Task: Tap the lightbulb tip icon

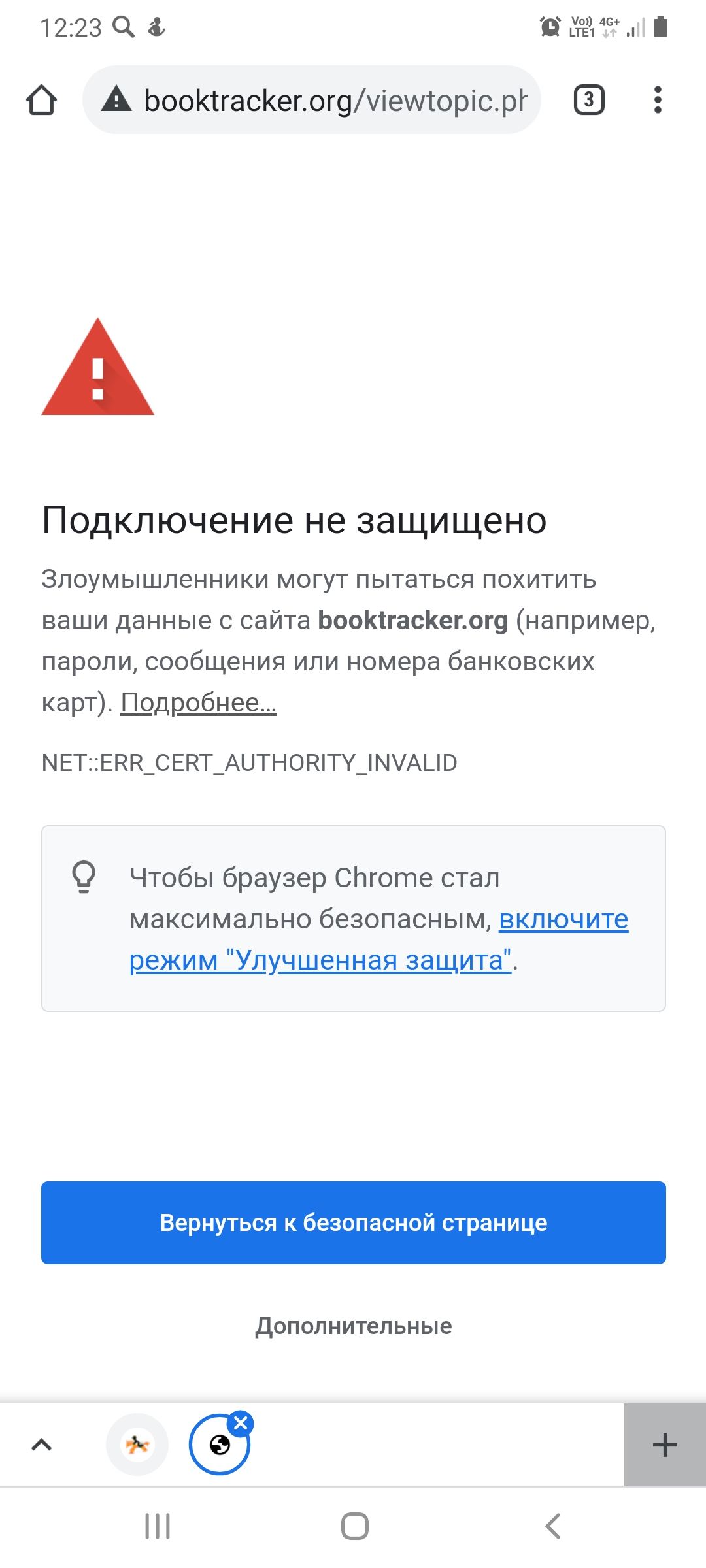Action: click(84, 877)
